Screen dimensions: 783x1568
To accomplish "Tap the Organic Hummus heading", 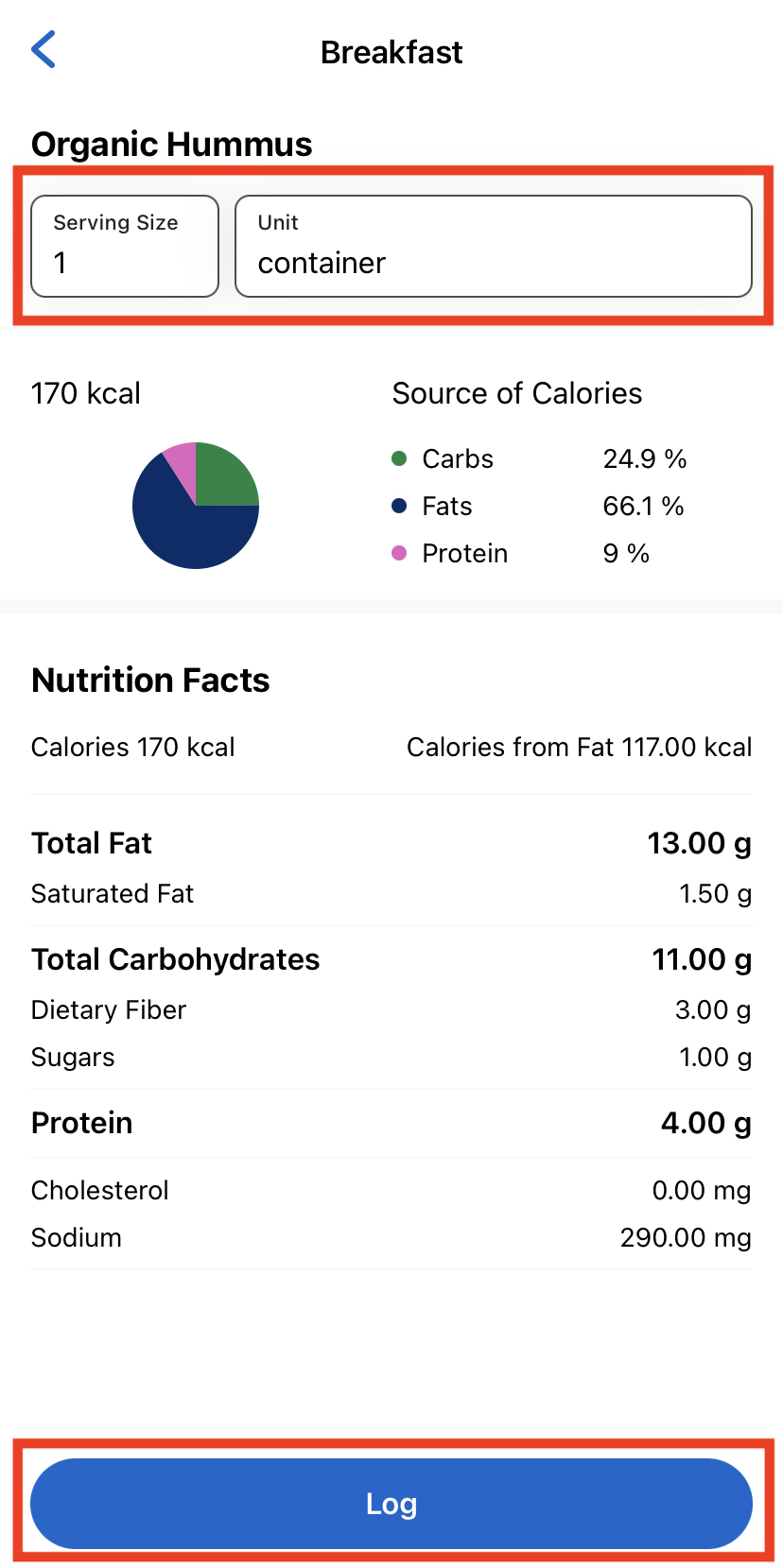I will click(x=172, y=145).
